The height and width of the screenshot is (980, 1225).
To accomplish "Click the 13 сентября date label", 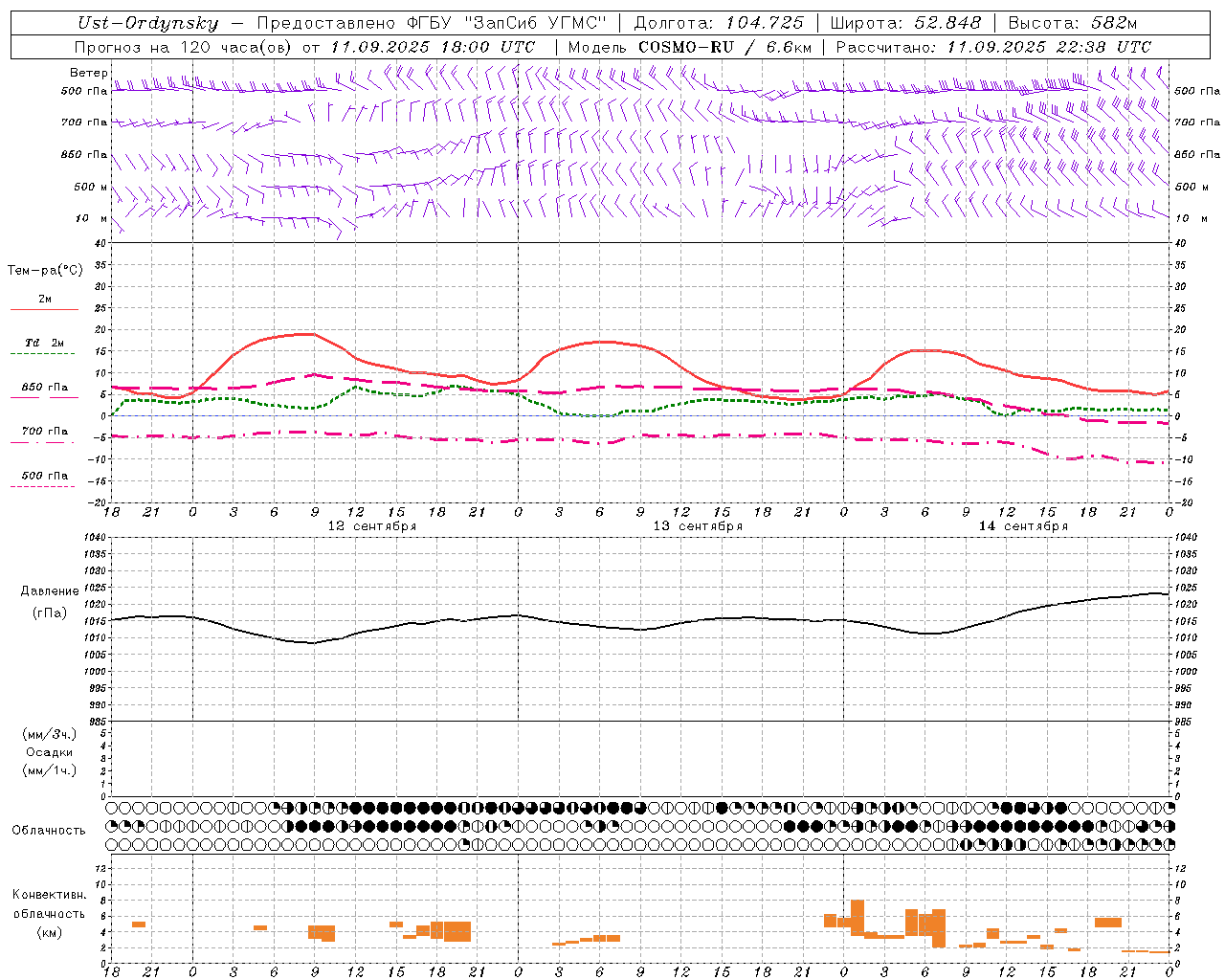I will (698, 526).
